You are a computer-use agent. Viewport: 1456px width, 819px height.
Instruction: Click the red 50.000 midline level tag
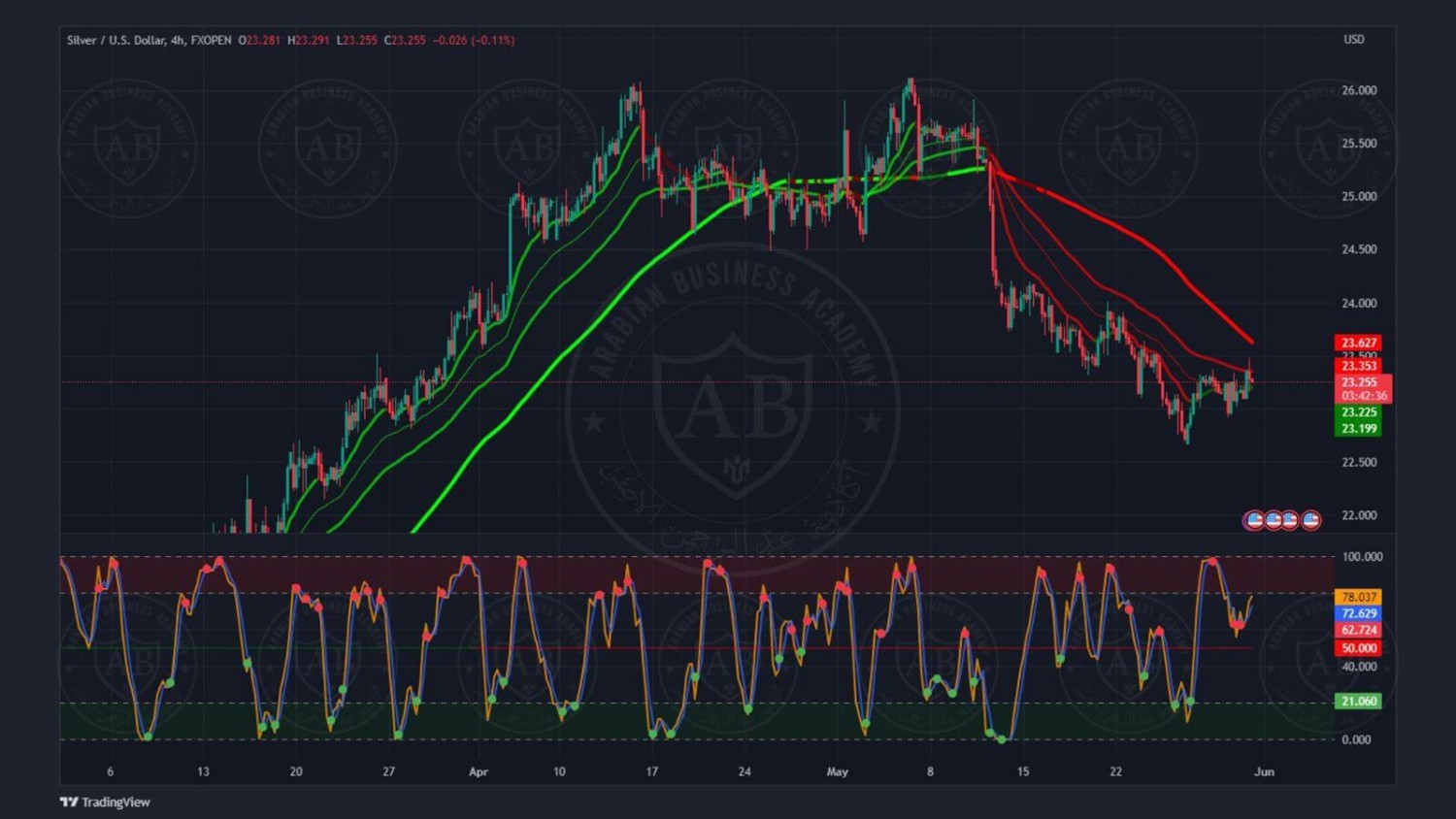point(1359,647)
